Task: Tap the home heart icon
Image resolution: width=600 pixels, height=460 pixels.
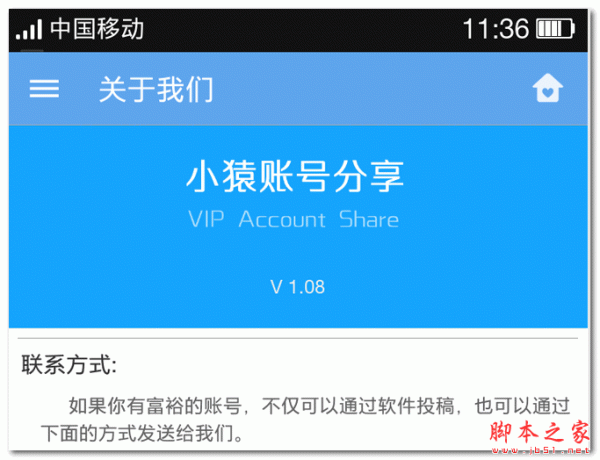Action: (548, 88)
